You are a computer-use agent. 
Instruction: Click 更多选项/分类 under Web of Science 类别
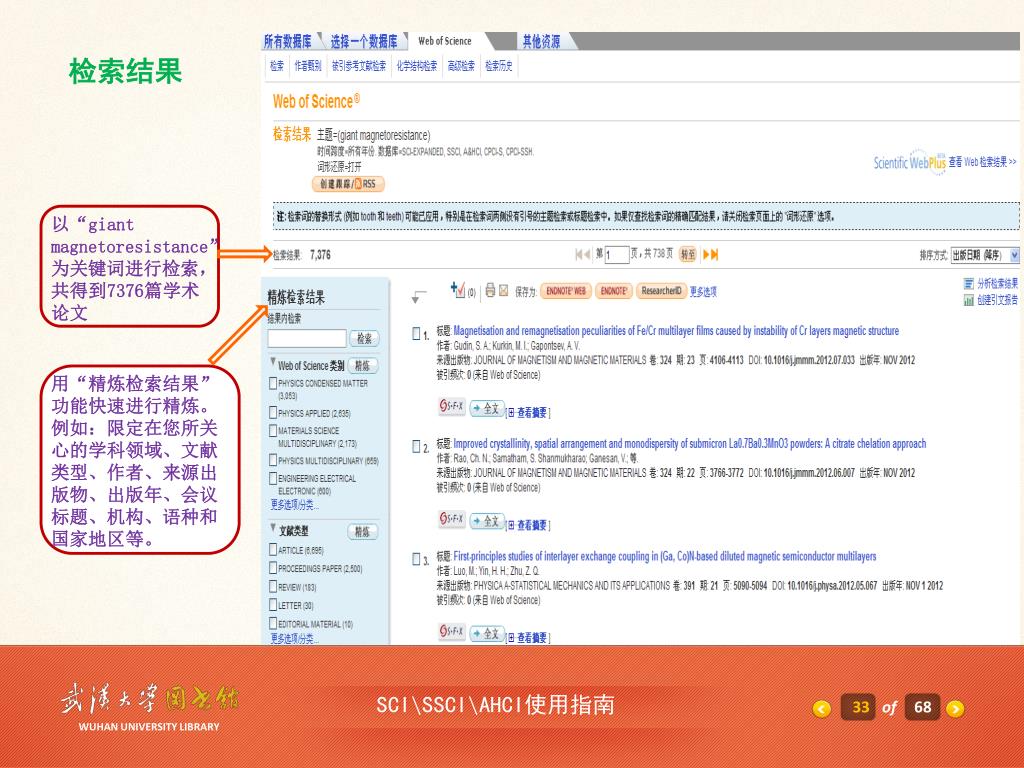tap(295, 504)
